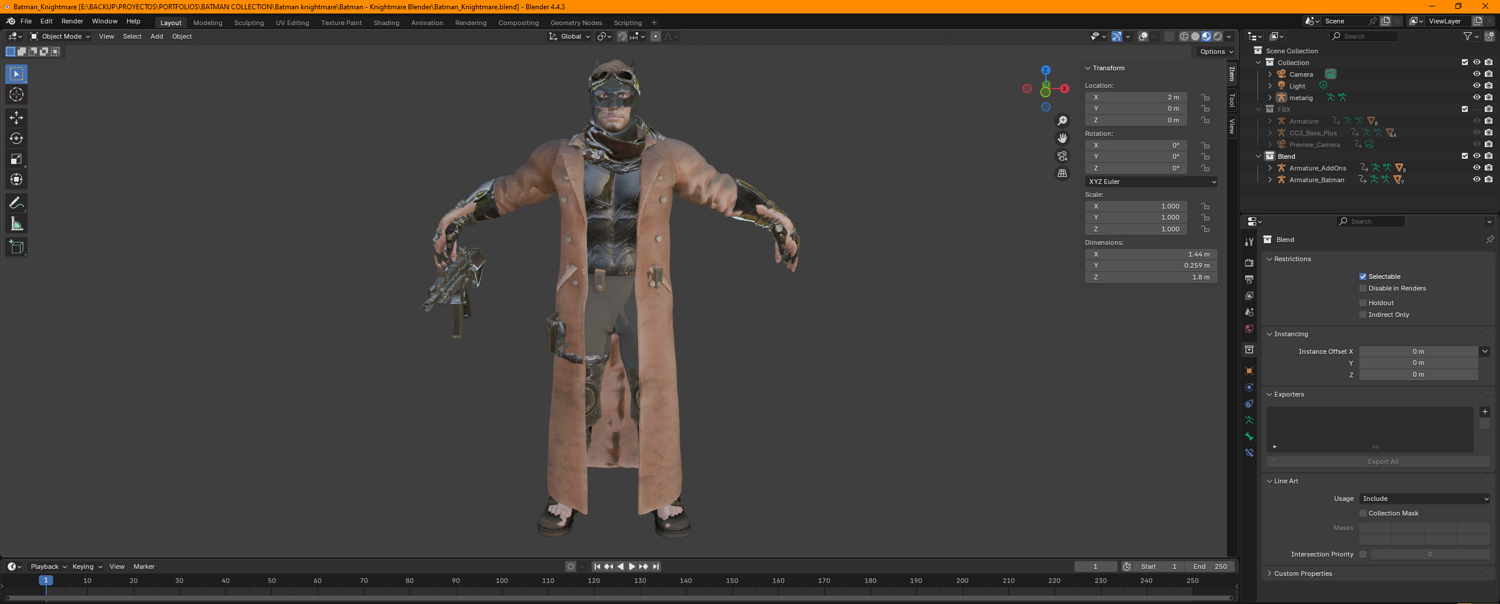
Task: Open the View Layer properties tab
Action: [1249, 296]
